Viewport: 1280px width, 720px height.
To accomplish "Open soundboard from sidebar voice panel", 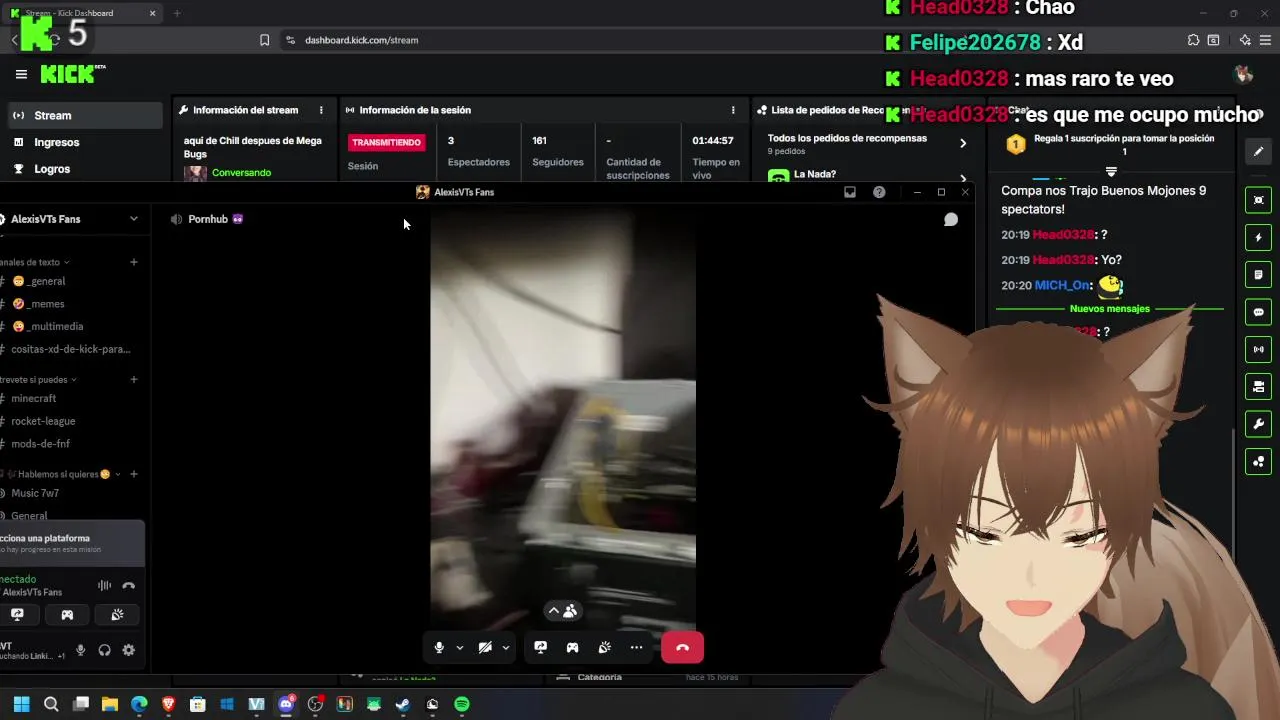I will [117, 615].
